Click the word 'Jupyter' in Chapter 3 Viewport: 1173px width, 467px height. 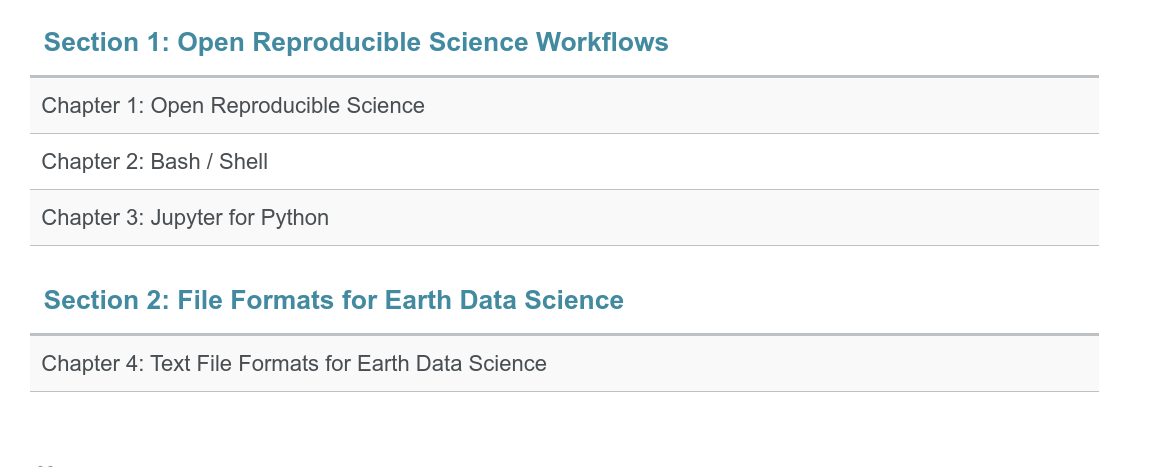point(187,219)
